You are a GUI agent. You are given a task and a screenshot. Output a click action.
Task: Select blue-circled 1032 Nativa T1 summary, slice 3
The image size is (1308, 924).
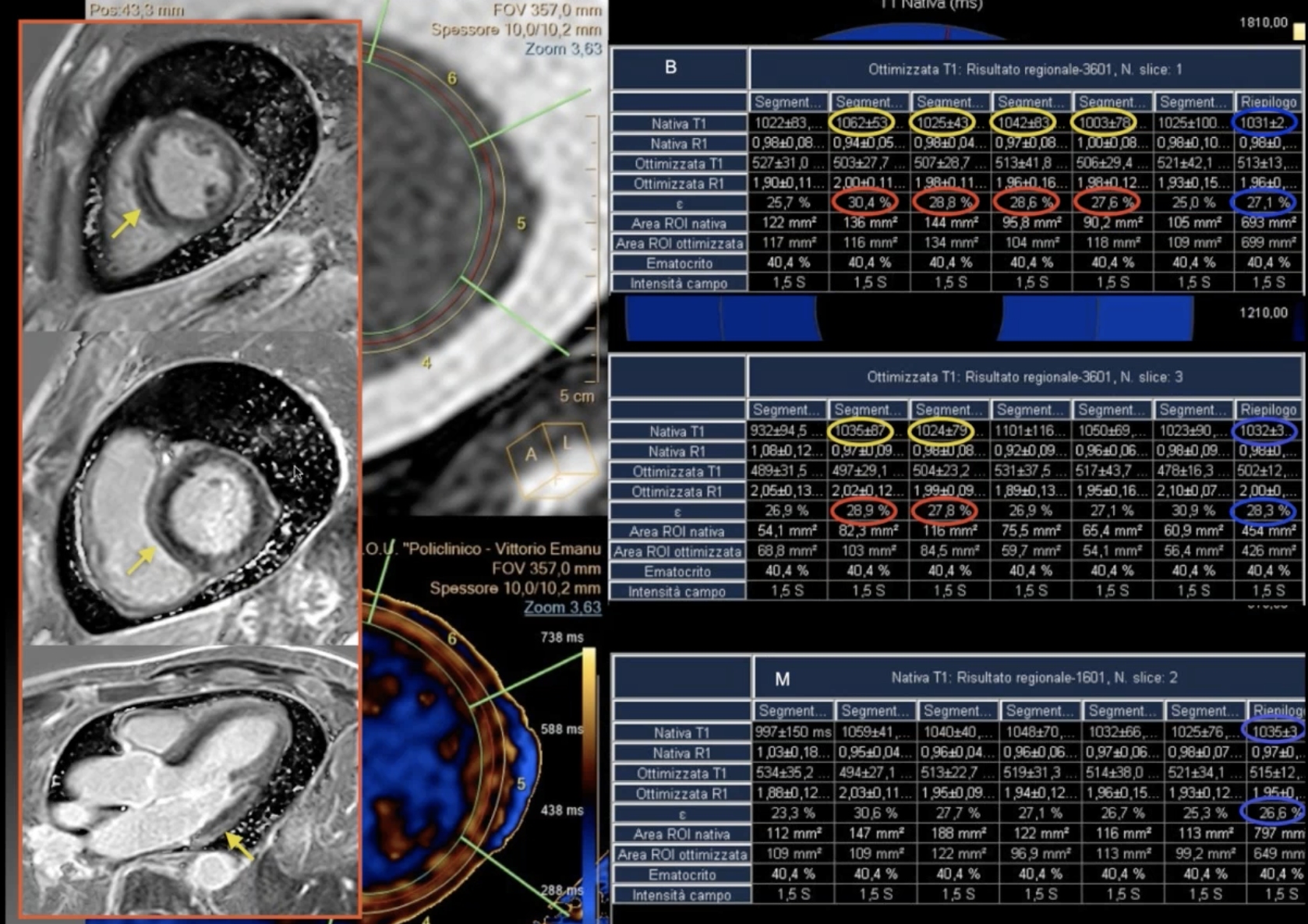(1266, 431)
